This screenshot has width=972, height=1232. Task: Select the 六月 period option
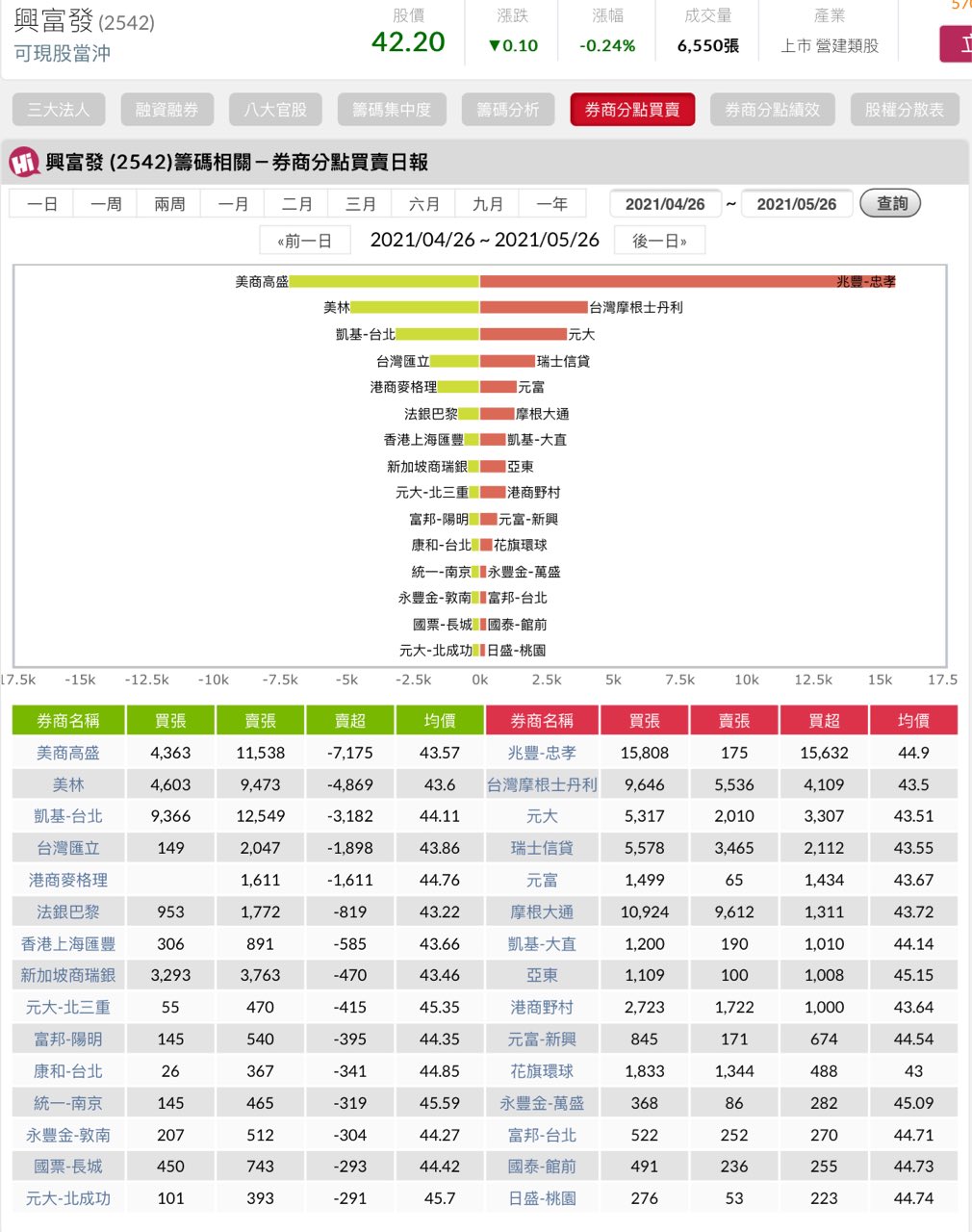click(x=423, y=204)
